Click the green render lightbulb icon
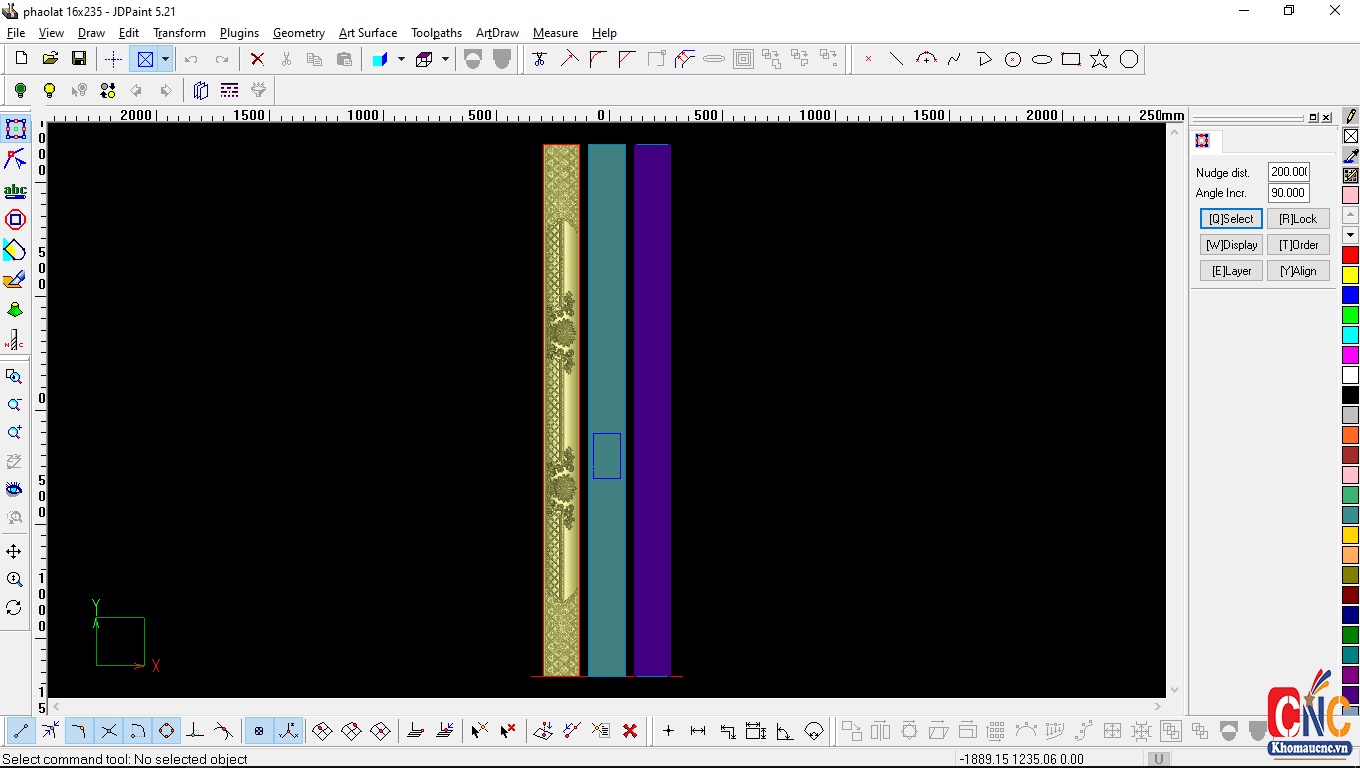 click(x=19, y=90)
